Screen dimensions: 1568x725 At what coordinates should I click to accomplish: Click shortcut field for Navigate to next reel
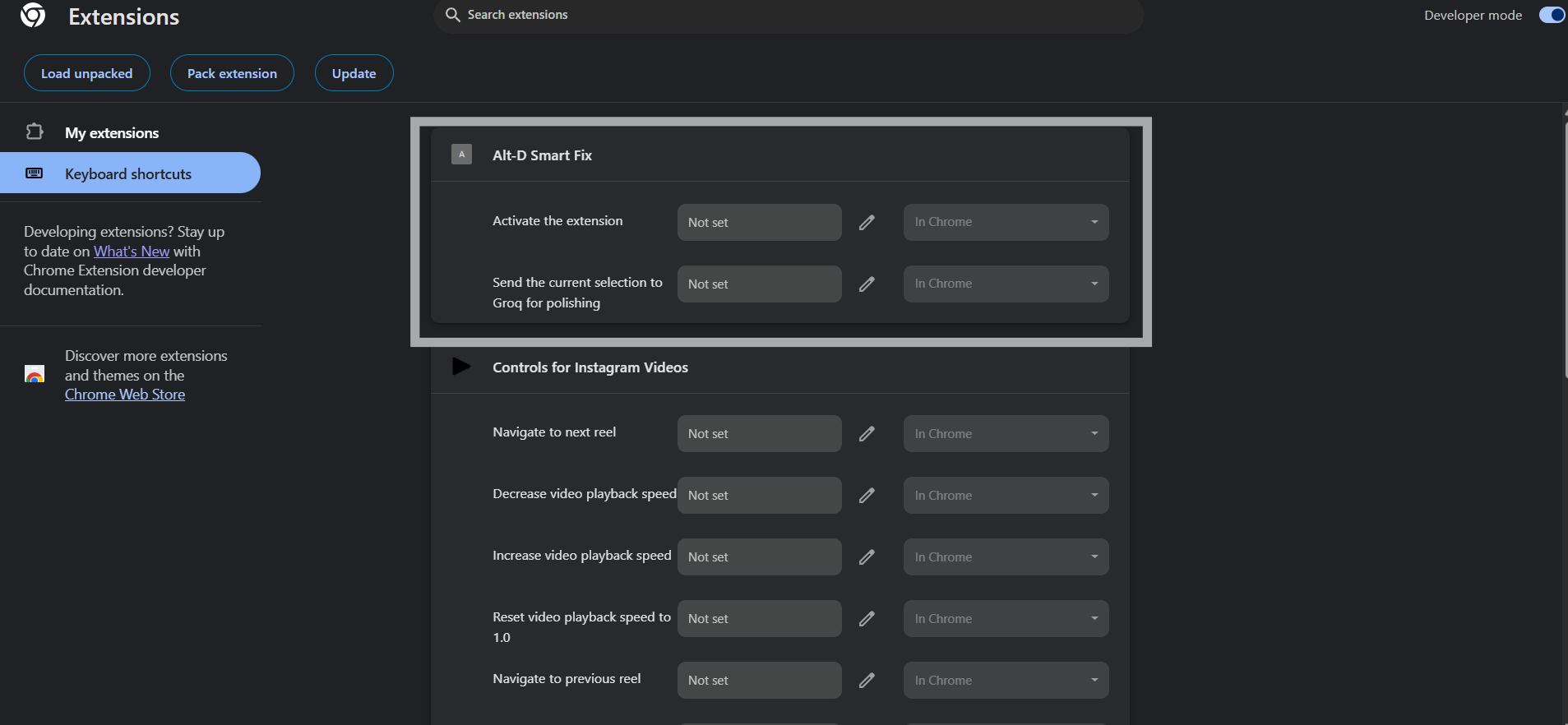[759, 433]
